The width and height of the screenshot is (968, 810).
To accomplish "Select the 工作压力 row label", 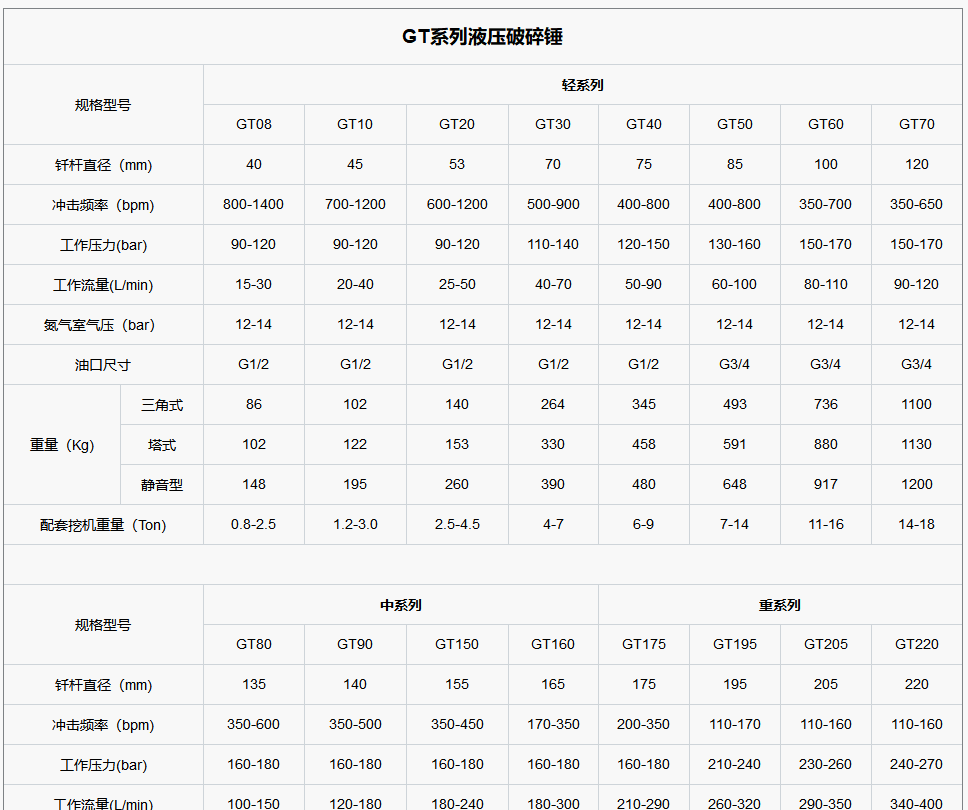I will [103, 244].
